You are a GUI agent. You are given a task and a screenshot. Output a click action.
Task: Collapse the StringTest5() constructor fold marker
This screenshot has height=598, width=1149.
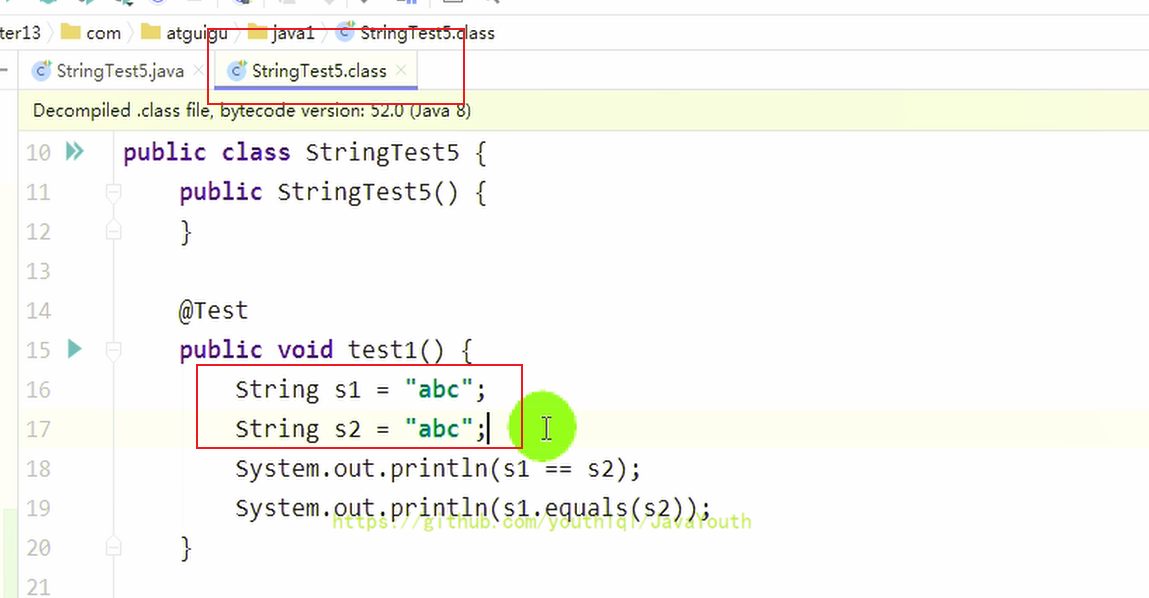point(114,192)
